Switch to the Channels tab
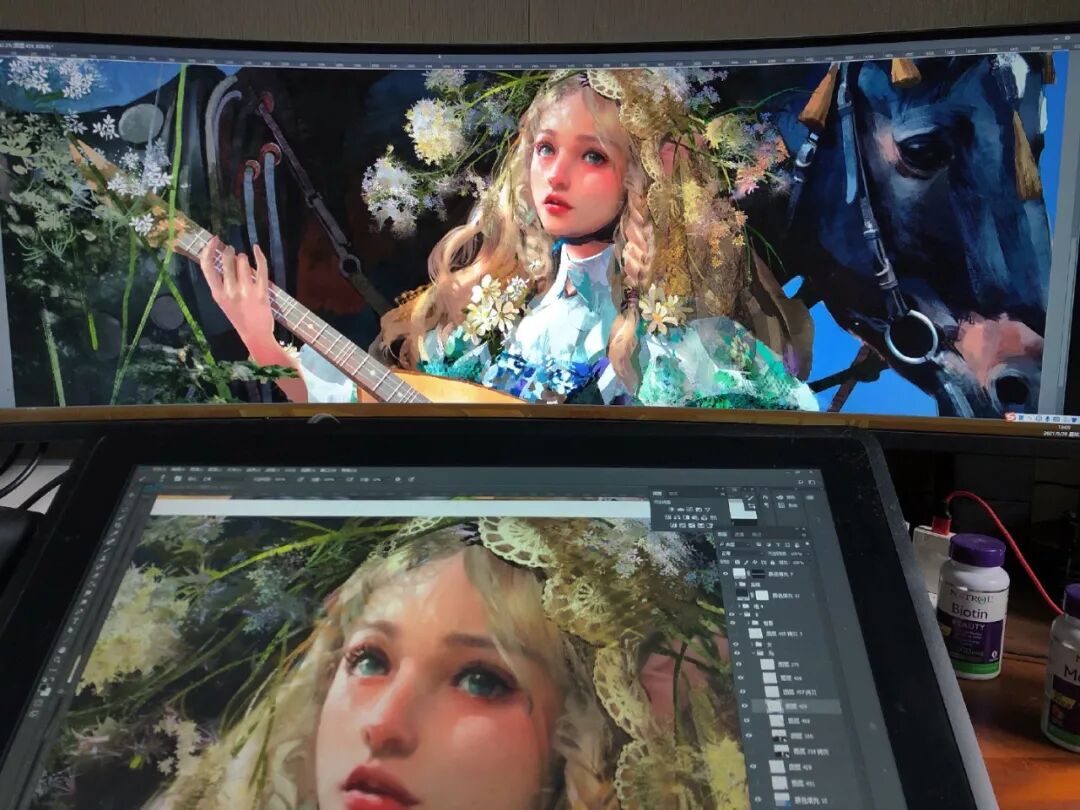This screenshot has width=1080, height=810. [x=739, y=534]
